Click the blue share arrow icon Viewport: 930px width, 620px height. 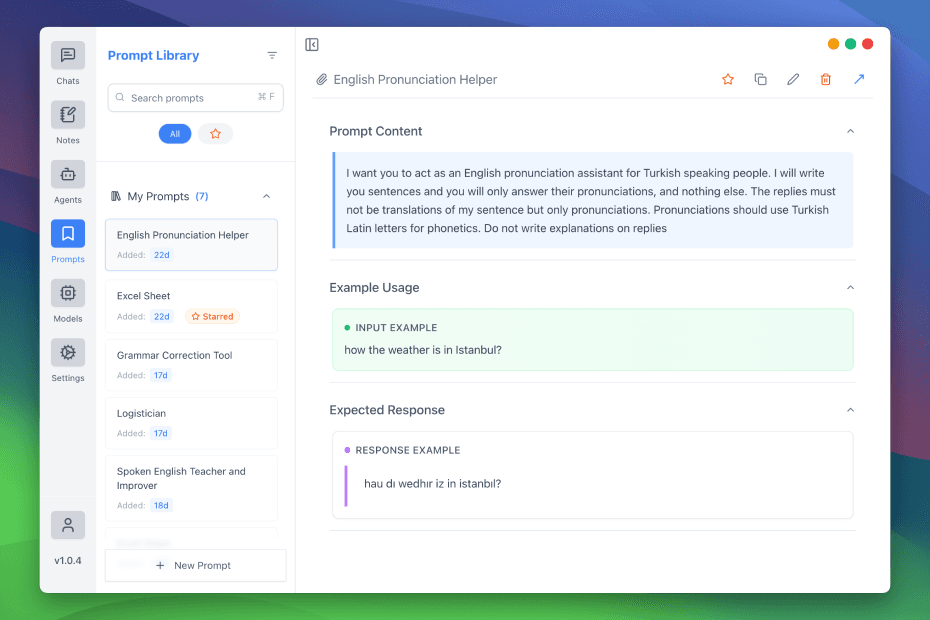click(x=858, y=79)
